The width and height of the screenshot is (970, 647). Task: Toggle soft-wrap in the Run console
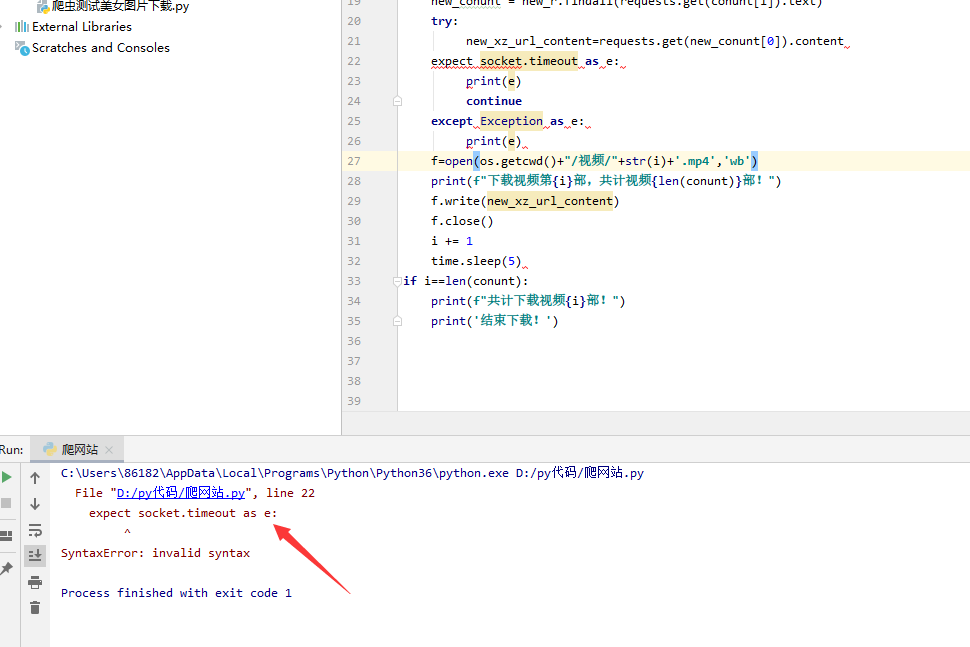tap(35, 530)
